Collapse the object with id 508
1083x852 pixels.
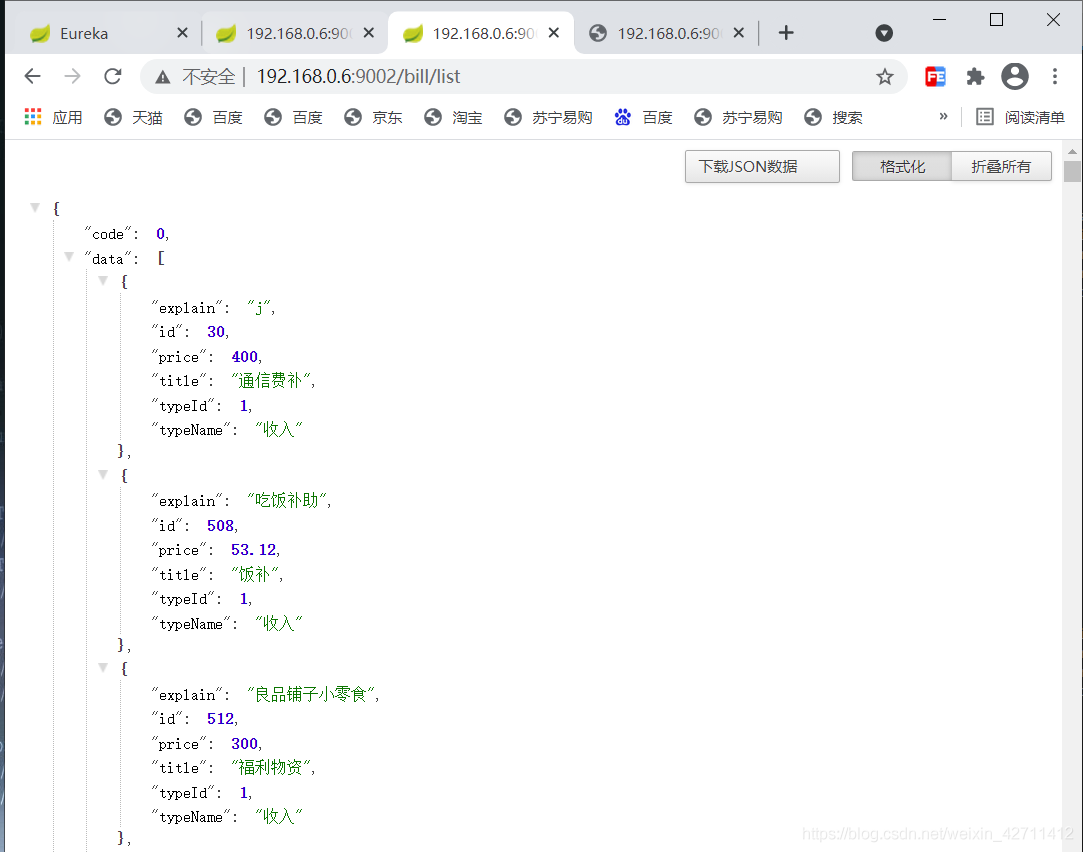103,475
